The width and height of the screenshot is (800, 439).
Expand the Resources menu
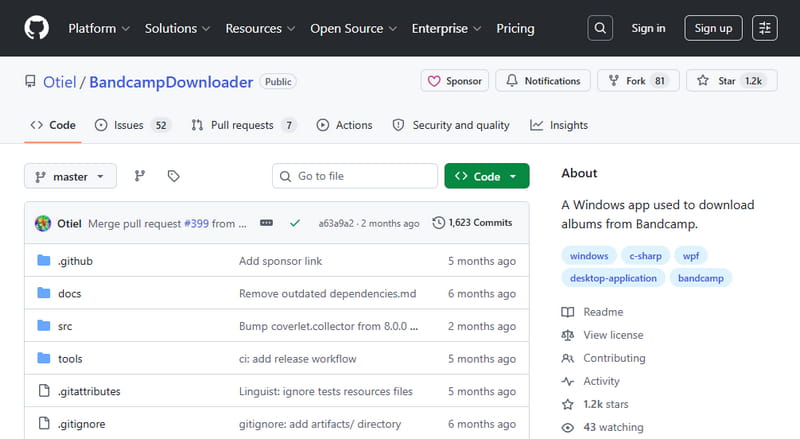[x=260, y=29]
